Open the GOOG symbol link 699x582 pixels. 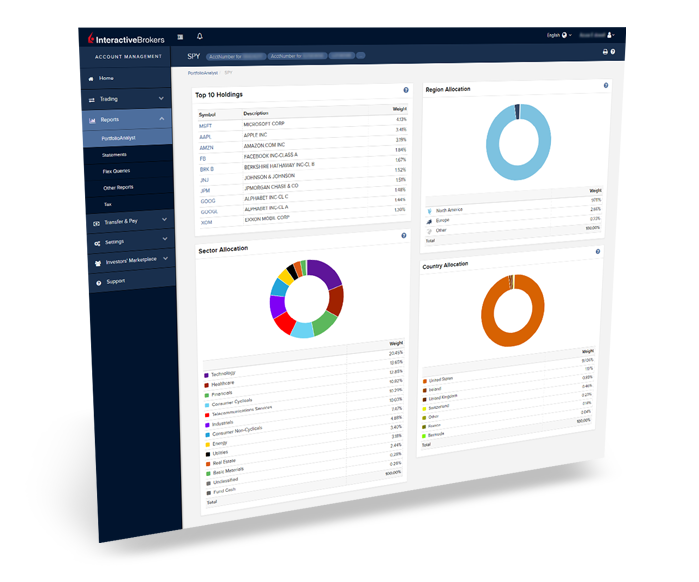click(x=208, y=201)
